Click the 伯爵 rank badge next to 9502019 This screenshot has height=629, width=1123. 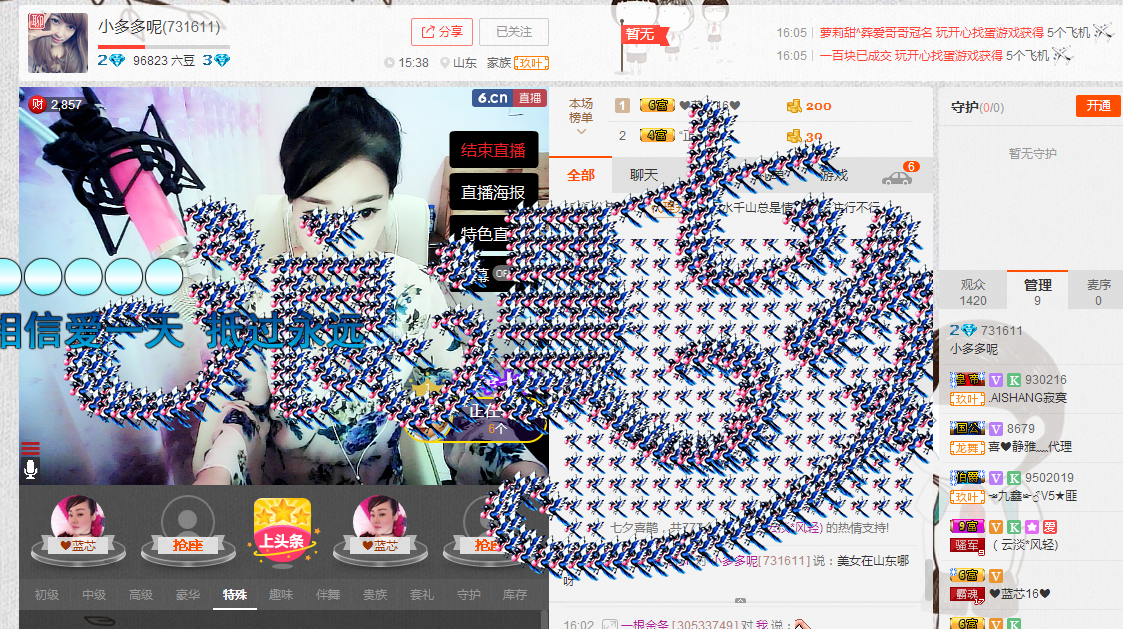pyautogui.click(x=968, y=478)
